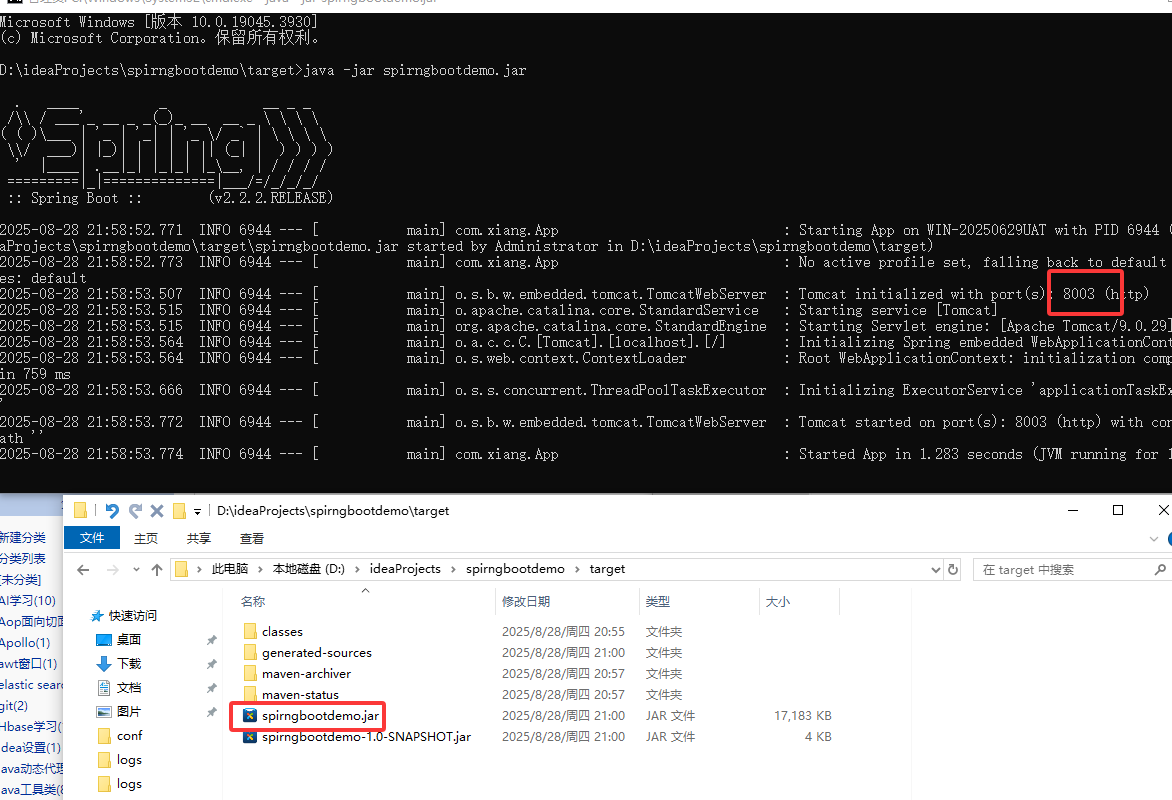The image size is (1172, 800).
Task: Click the 新建分类 link in left window
Action: point(22,538)
